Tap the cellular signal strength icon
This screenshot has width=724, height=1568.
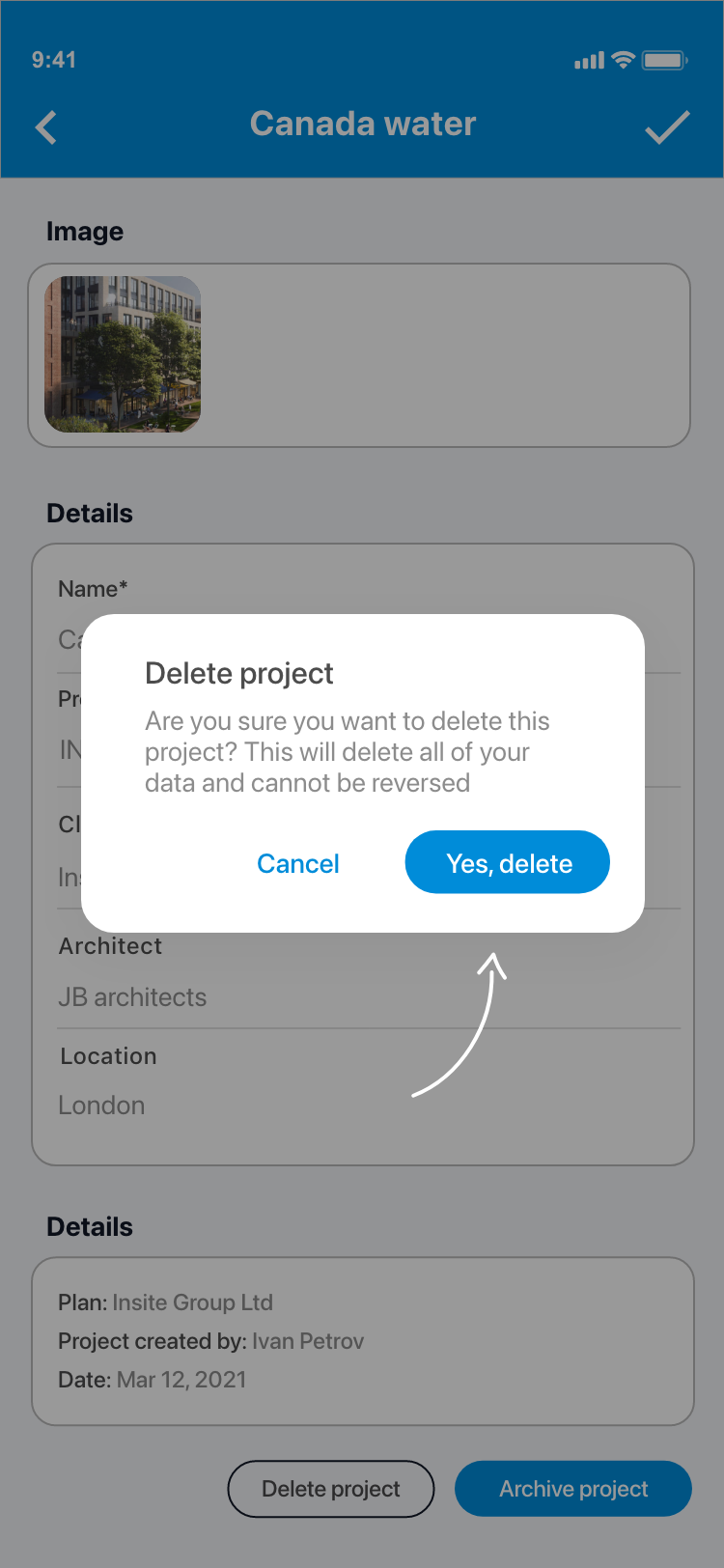[589, 61]
